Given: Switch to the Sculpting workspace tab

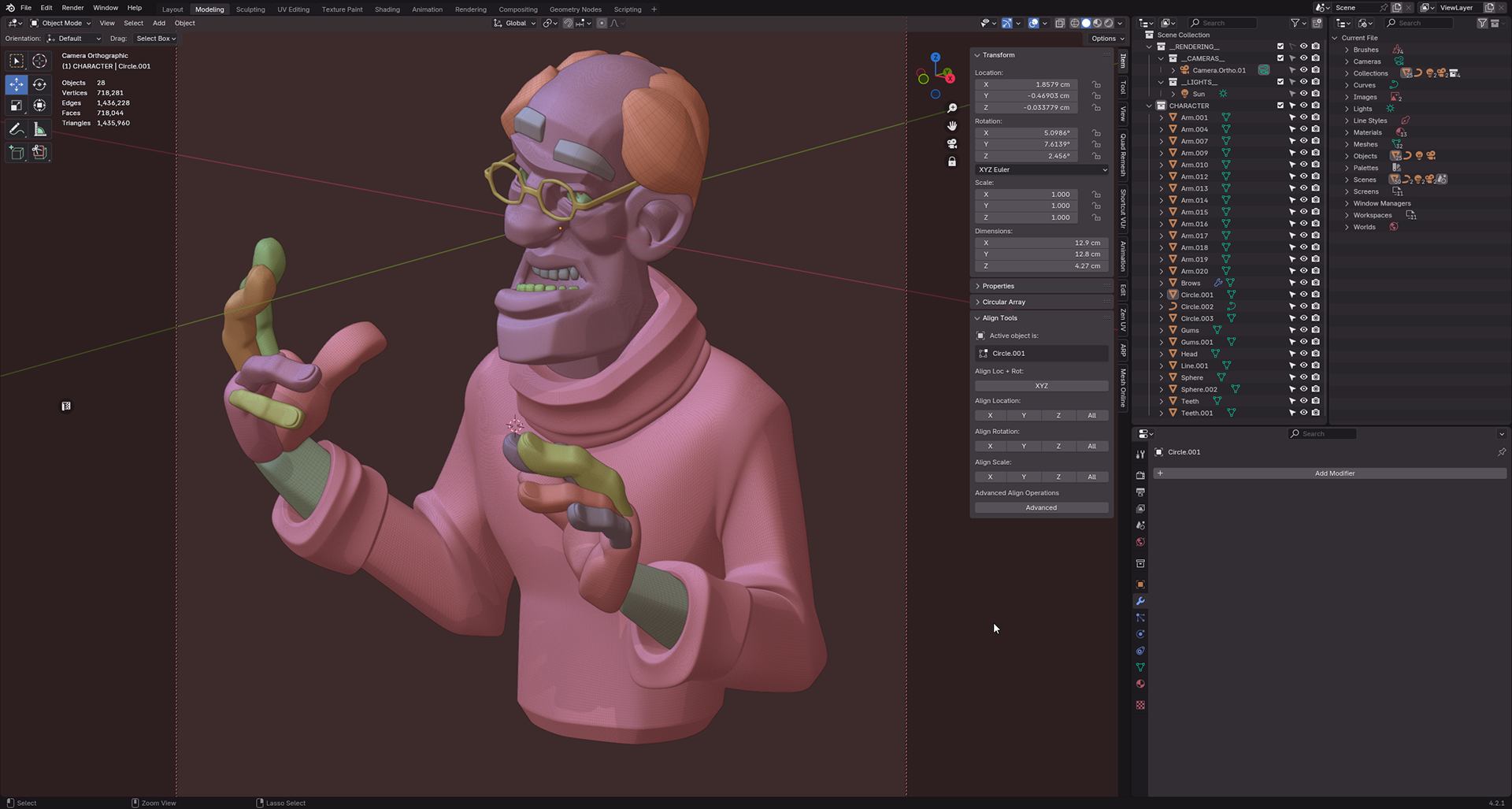Looking at the screenshot, I should point(250,9).
